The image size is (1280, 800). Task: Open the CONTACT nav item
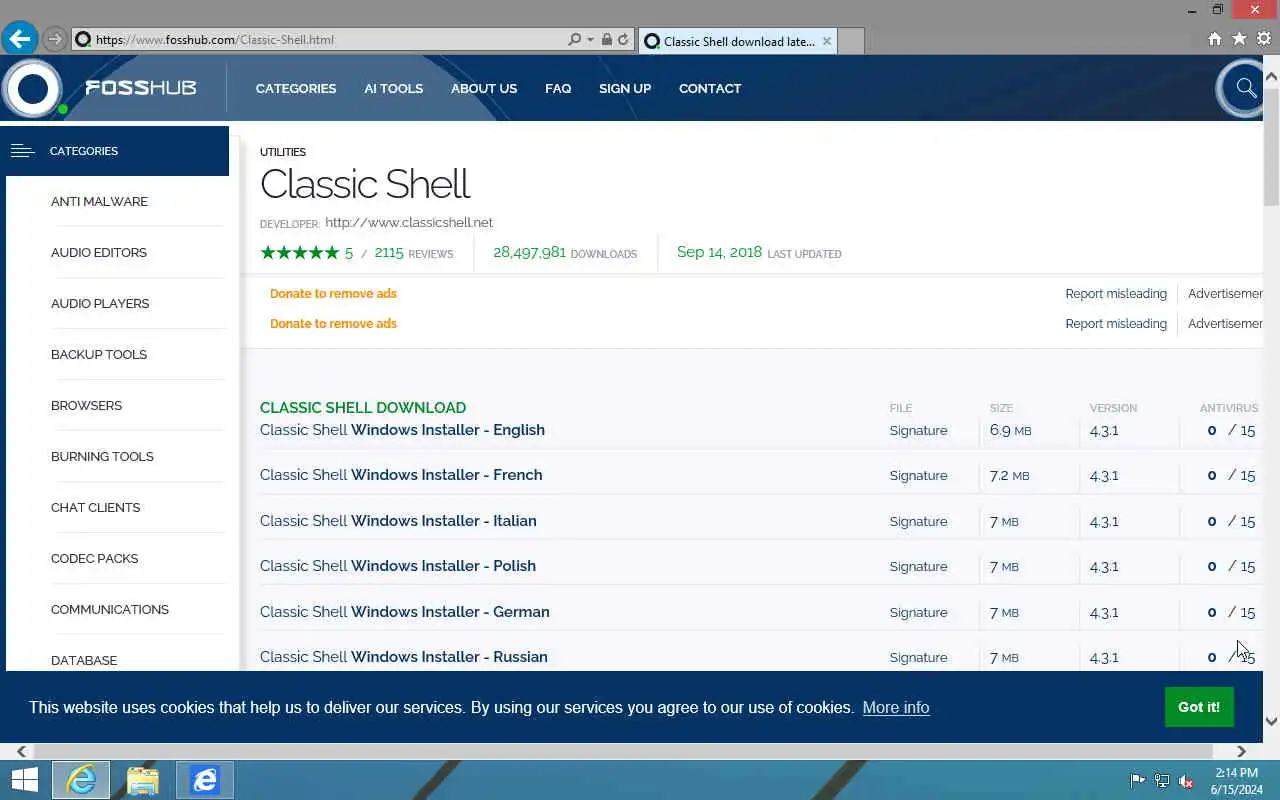click(710, 88)
